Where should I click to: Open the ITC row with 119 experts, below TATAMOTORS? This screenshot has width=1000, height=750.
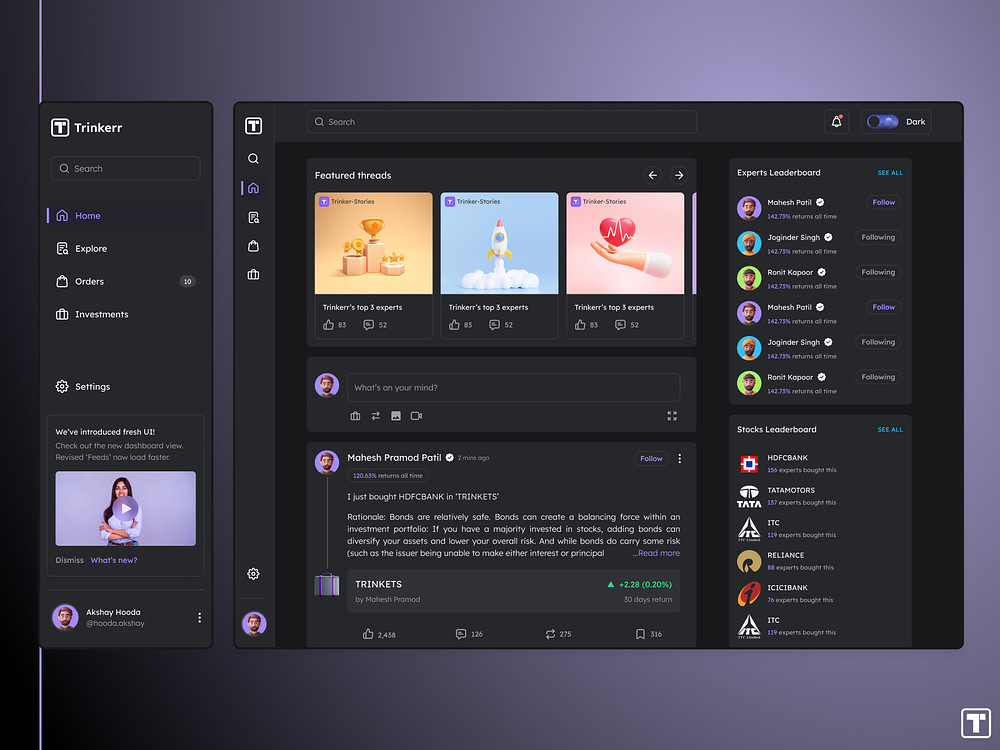pyautogui.click(x=820, y=529)
